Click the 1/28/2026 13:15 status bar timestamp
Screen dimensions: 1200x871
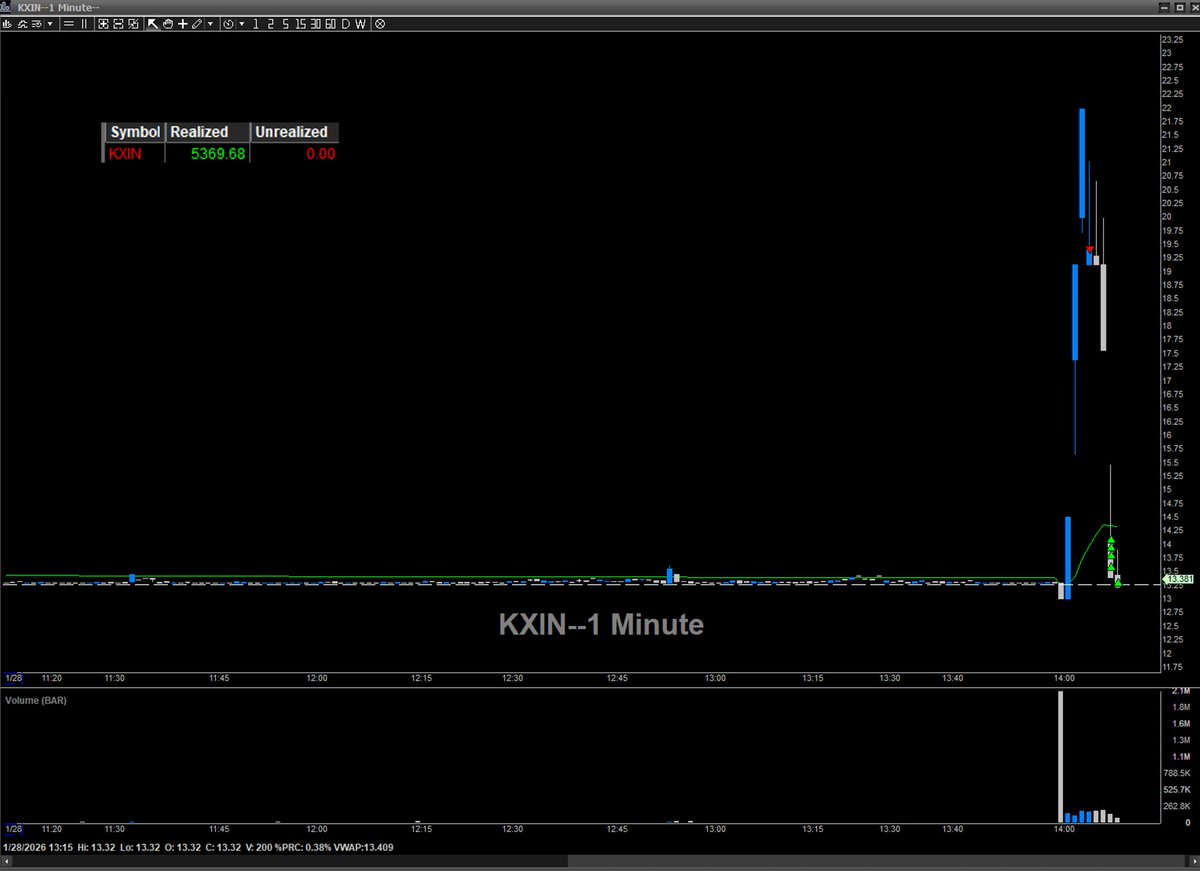coord(39,848)
